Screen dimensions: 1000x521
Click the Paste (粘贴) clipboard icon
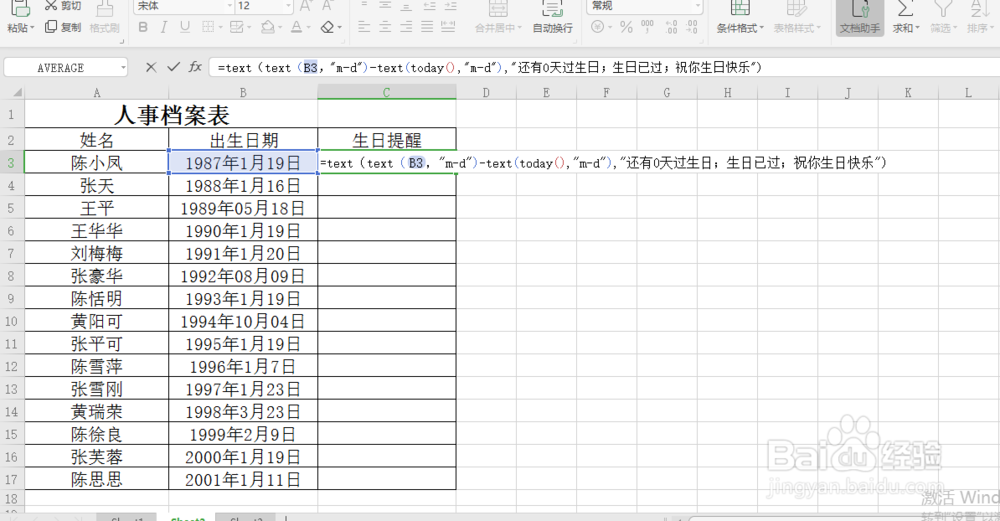pos(20,8)
